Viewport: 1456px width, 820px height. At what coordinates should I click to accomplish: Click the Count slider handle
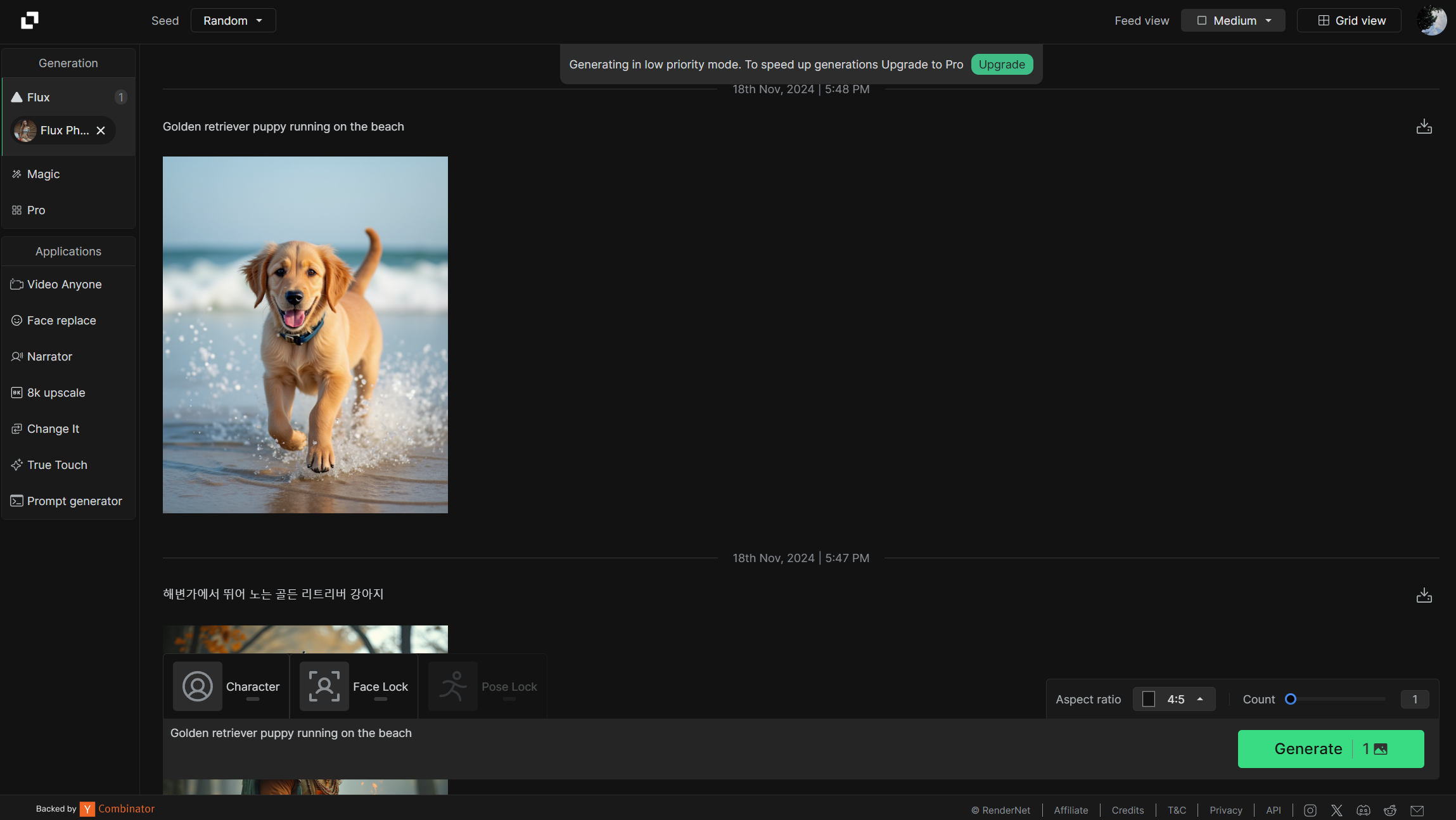[1291, 699]
